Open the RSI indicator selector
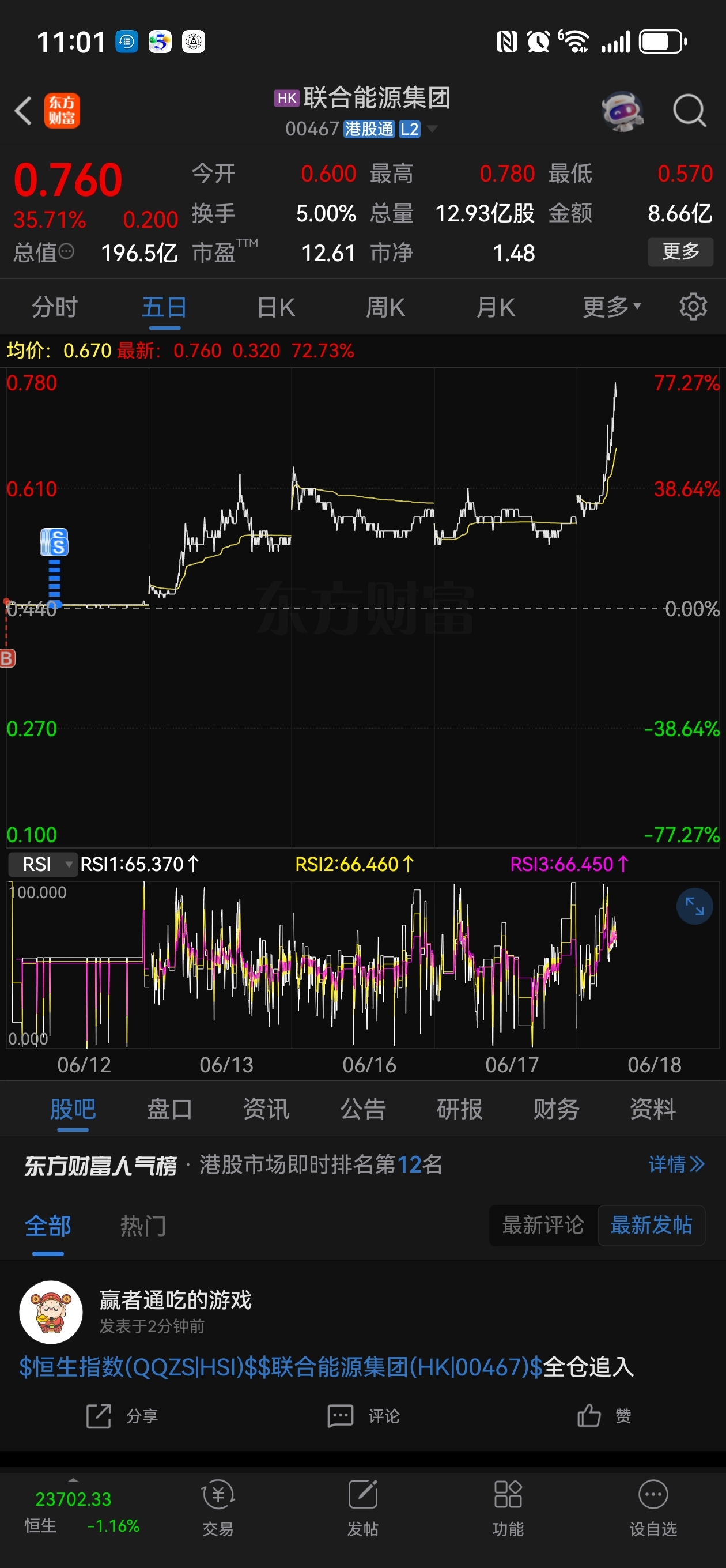Viewport: 726px width, 1568px height. [43, 864]
